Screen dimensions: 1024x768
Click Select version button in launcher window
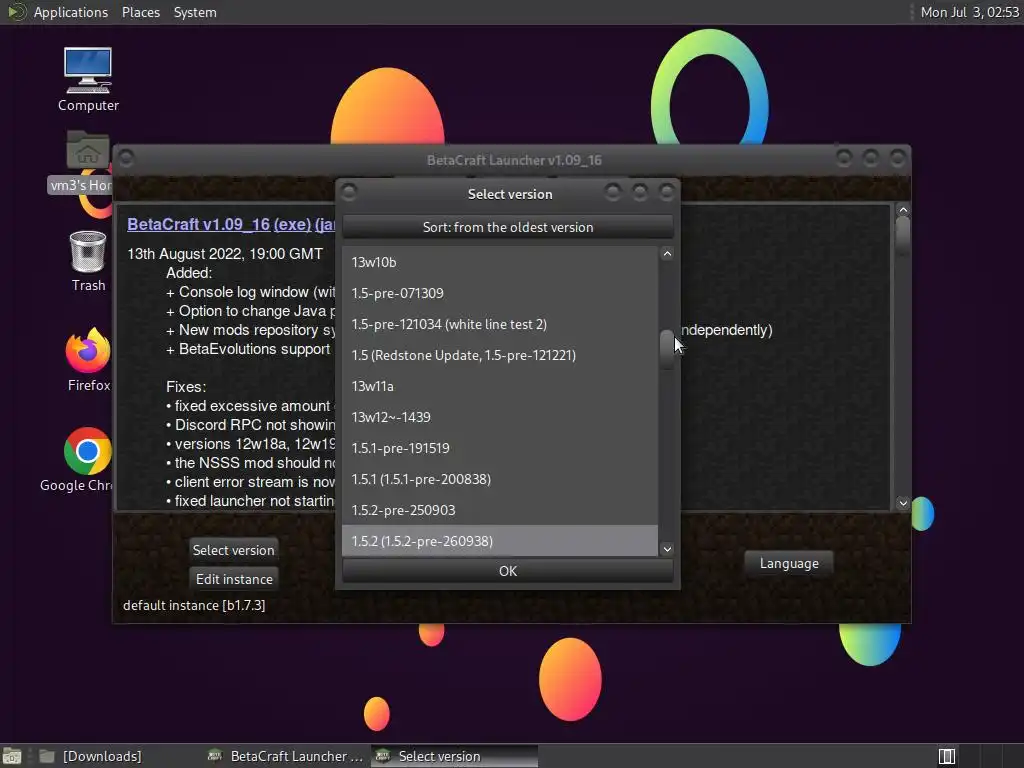tap(233, 550)
